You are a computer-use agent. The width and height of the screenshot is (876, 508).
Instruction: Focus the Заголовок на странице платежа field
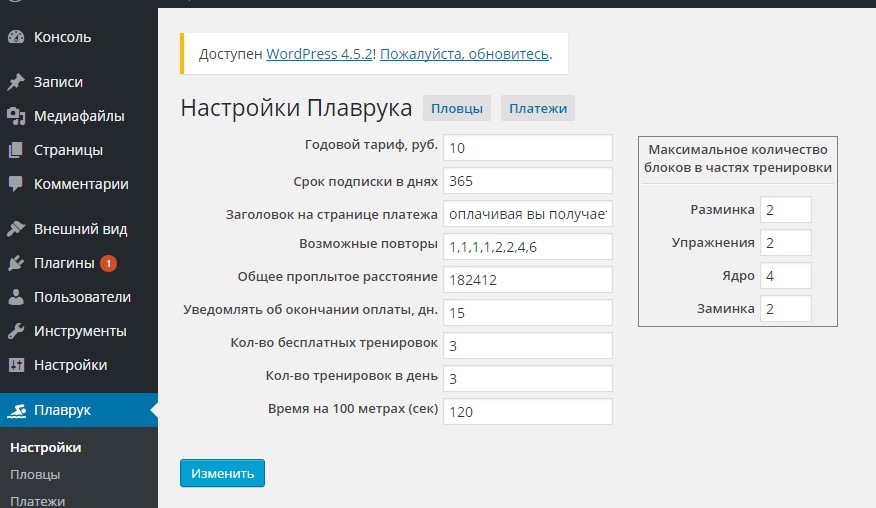coord(528,214)
